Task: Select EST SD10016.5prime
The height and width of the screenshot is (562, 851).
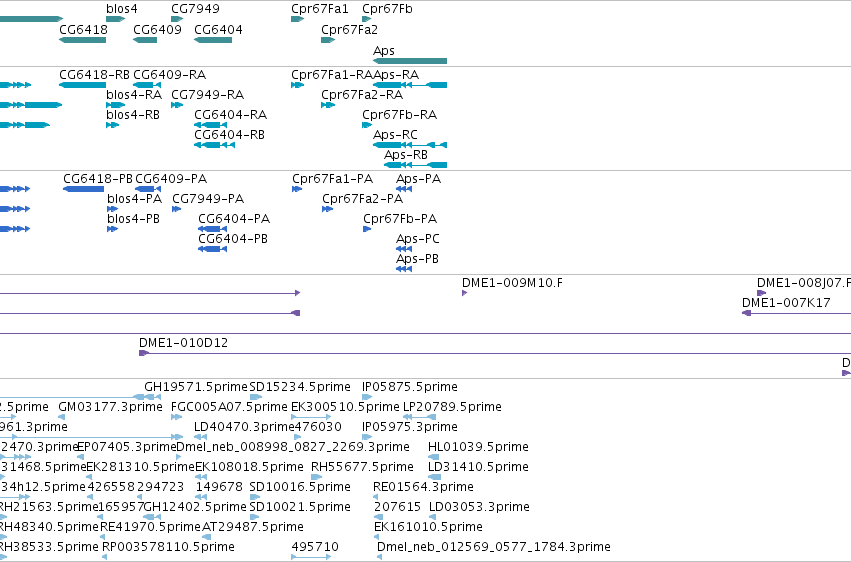Action: tap(300, 487)
